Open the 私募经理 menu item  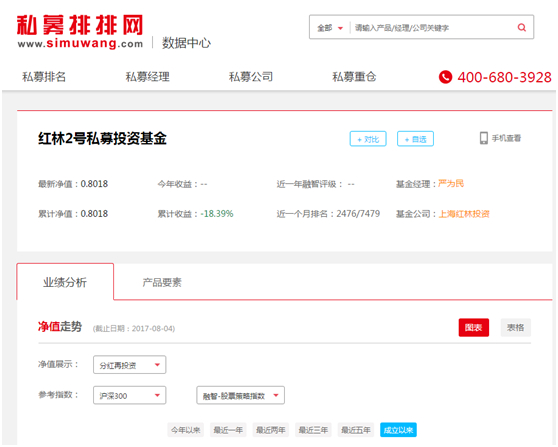coord(147,77)
